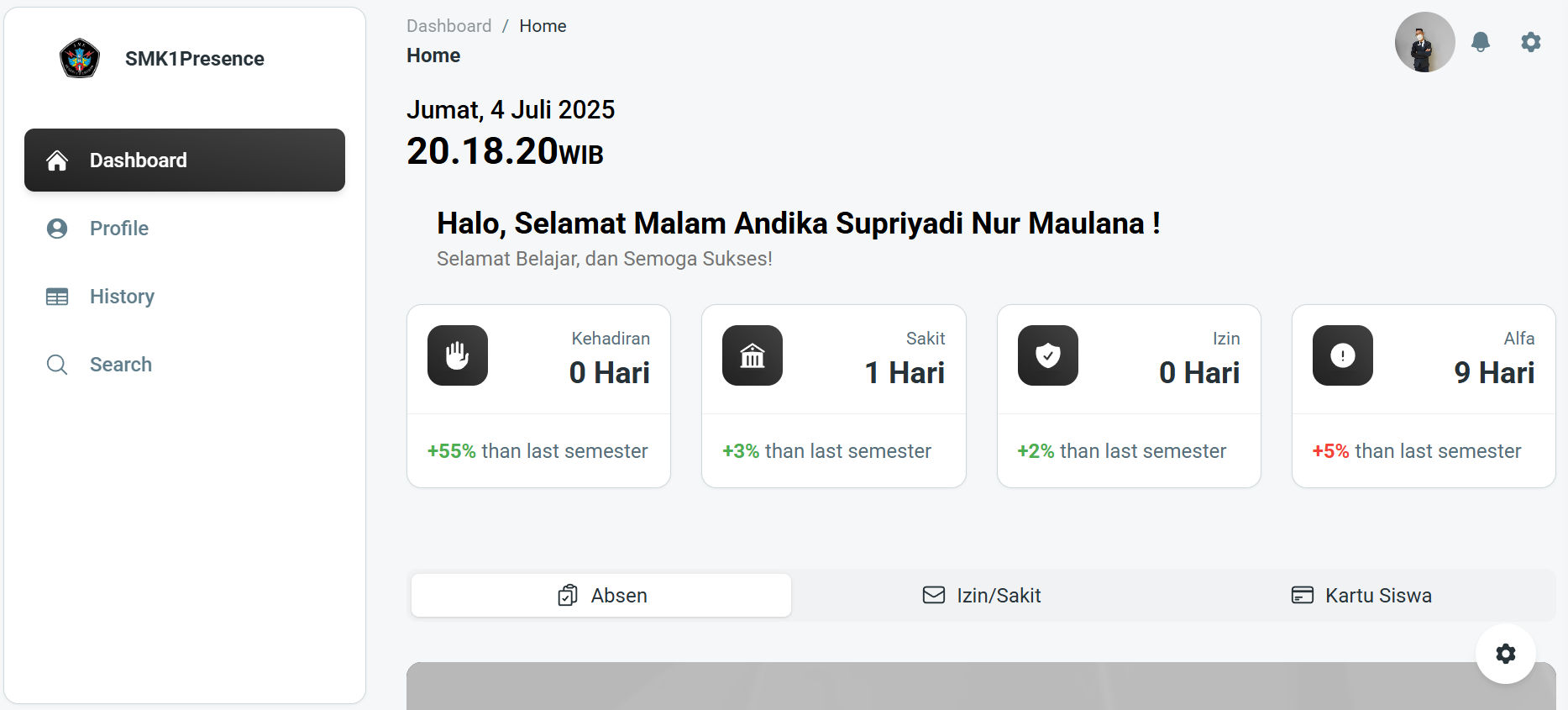Click the Sakit building icon
1568x710 pixels.
(753, 355)
